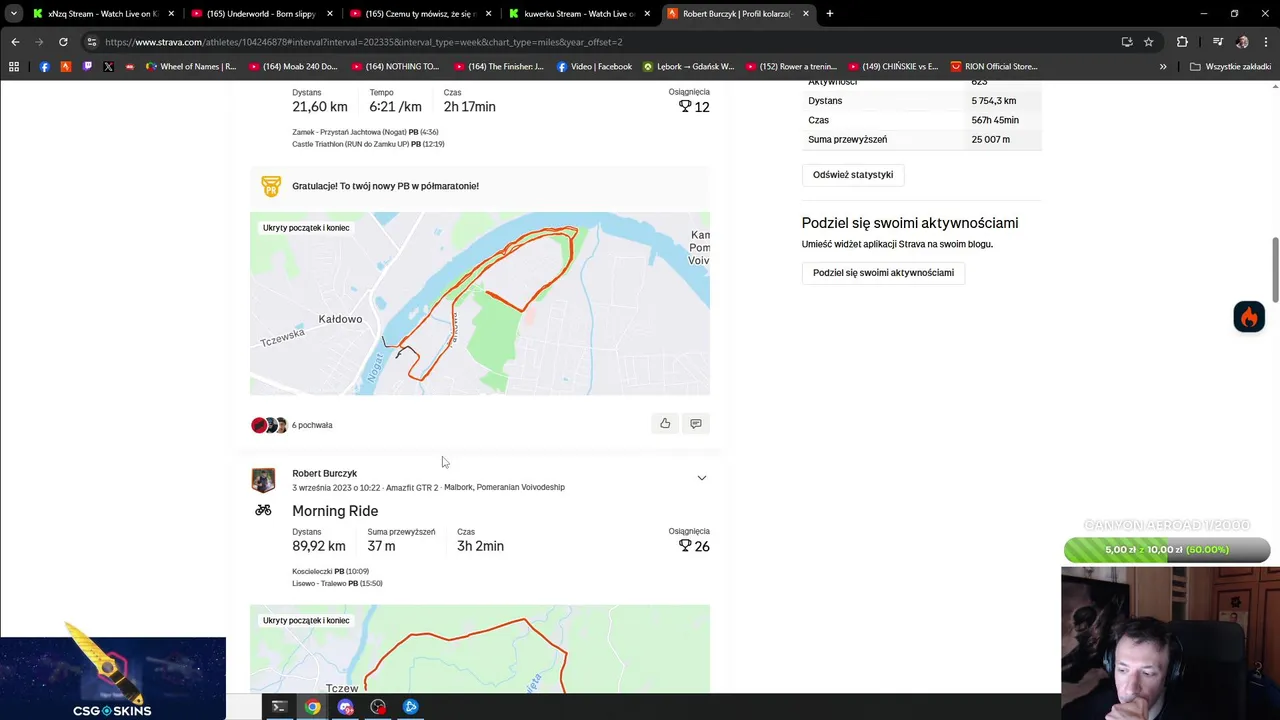This screenshot has width=1280, height=720.
Task: Click the 25 007 m elevation total
Action: pyautogui.click(x=990, y=139)
